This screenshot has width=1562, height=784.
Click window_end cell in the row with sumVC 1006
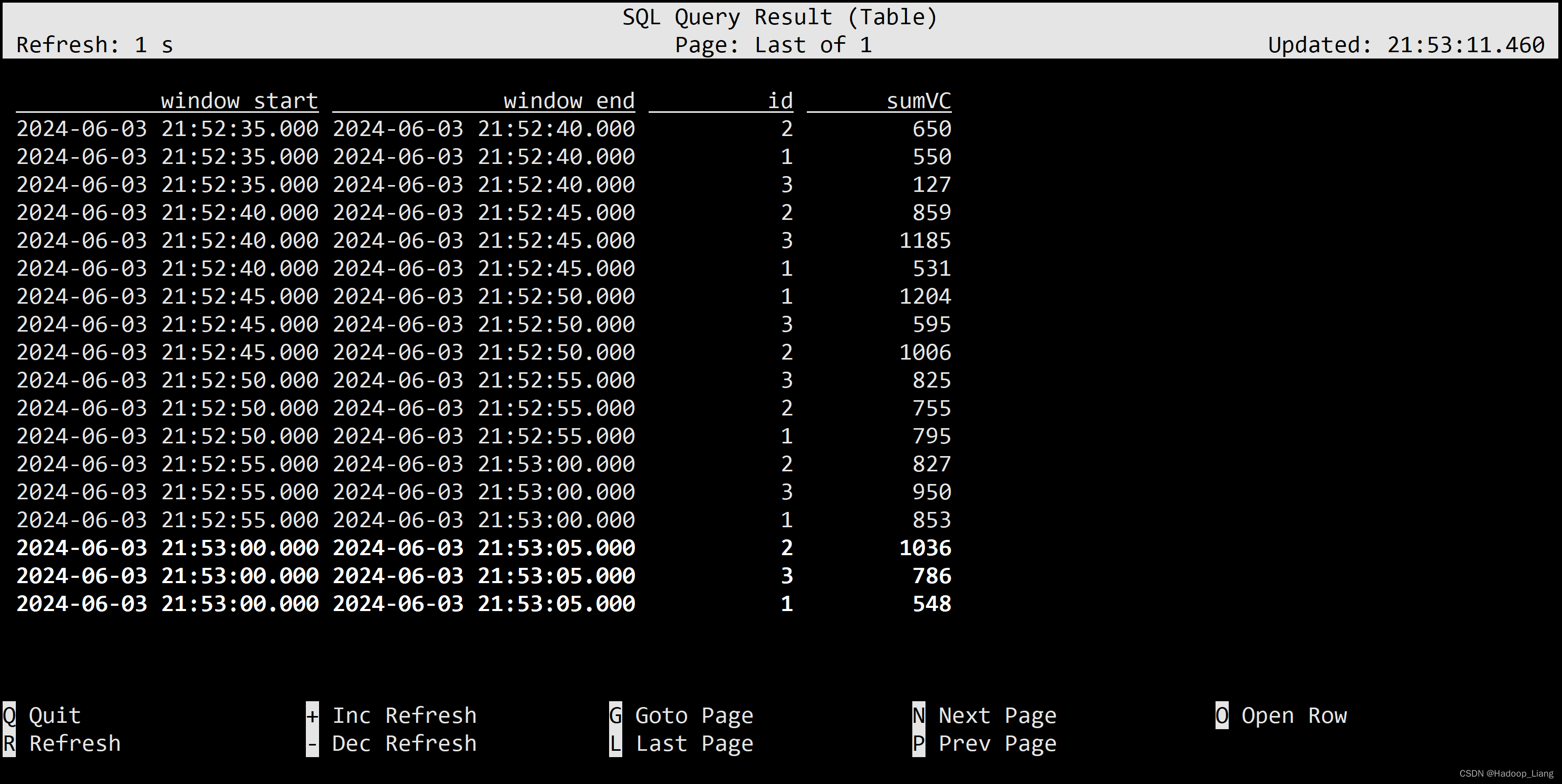[484, 352]
